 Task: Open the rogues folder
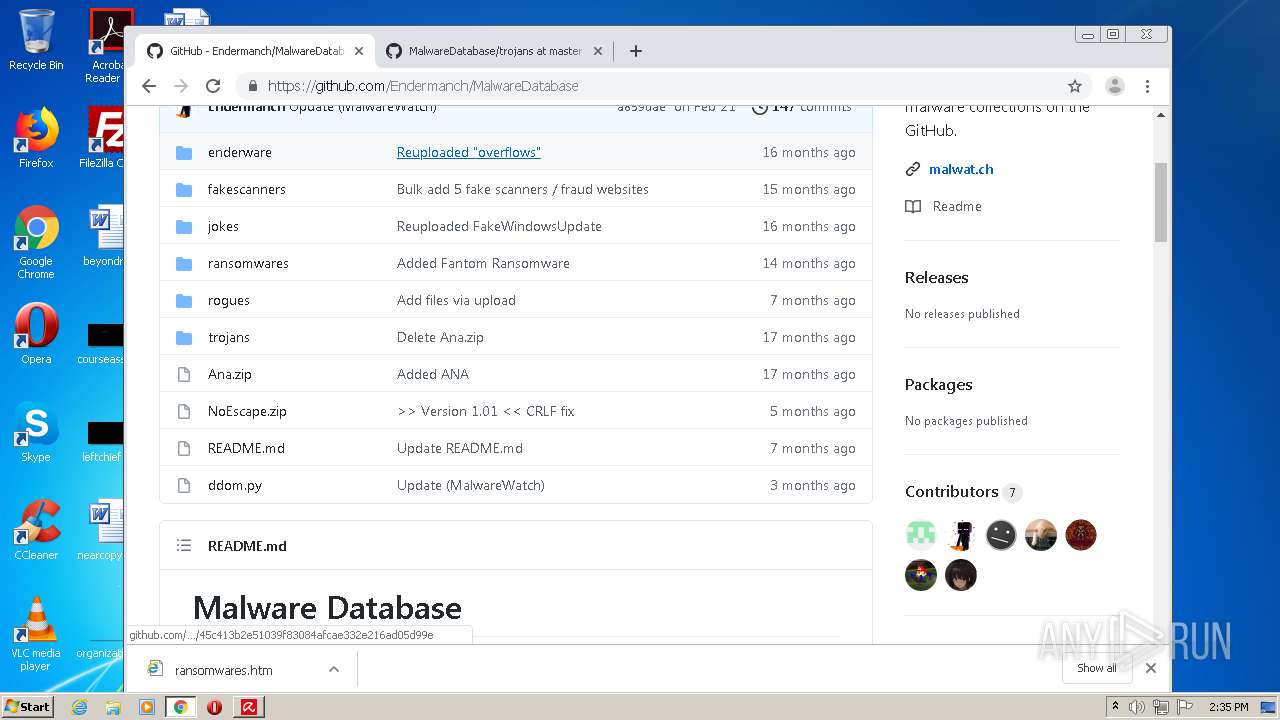pos(229,300)
